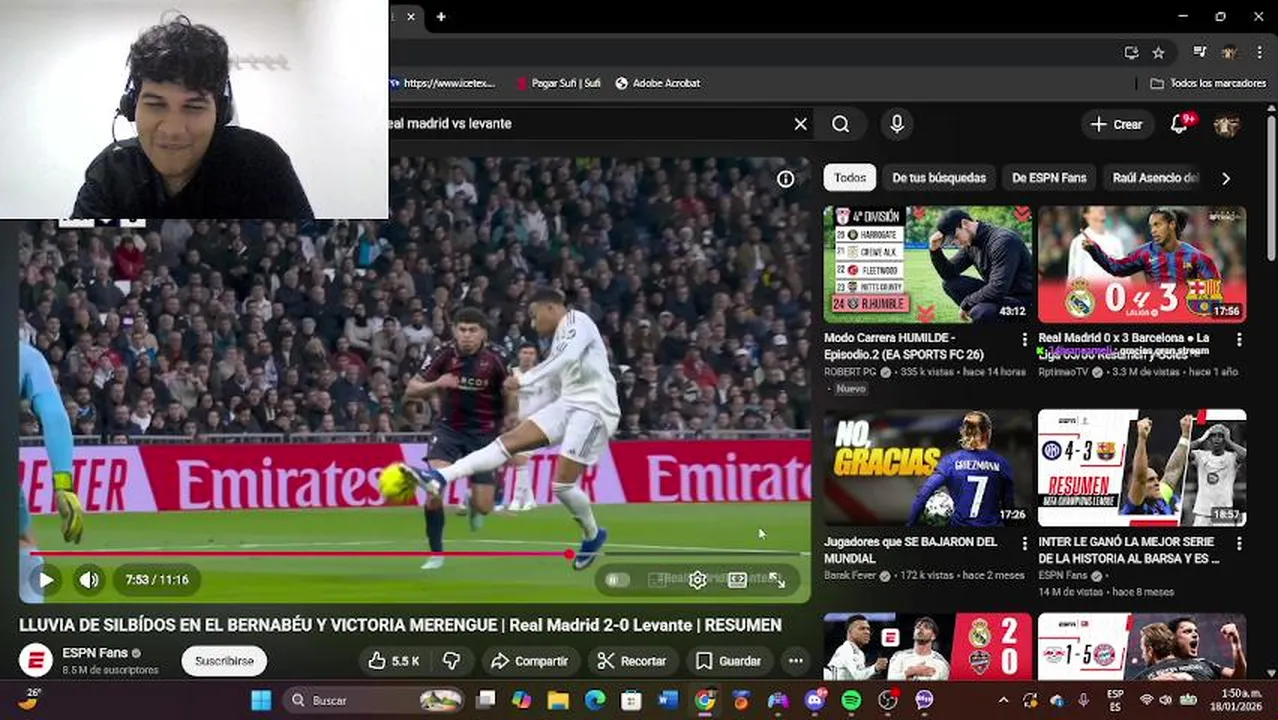Open Microsoft Word from the taskbar
The height and width of the screenshot is (720, 1278).
click(668, 700)
